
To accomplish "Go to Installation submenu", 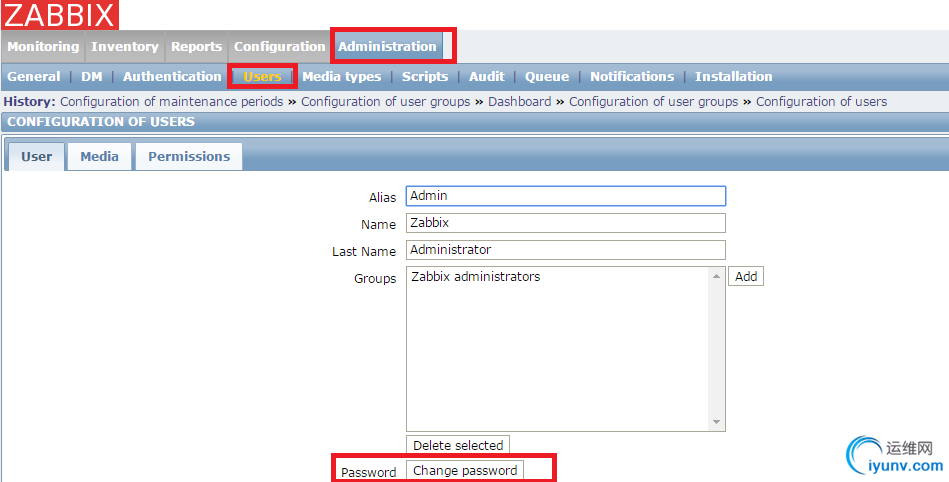I will pyautogui.click(x=734, y=77).
